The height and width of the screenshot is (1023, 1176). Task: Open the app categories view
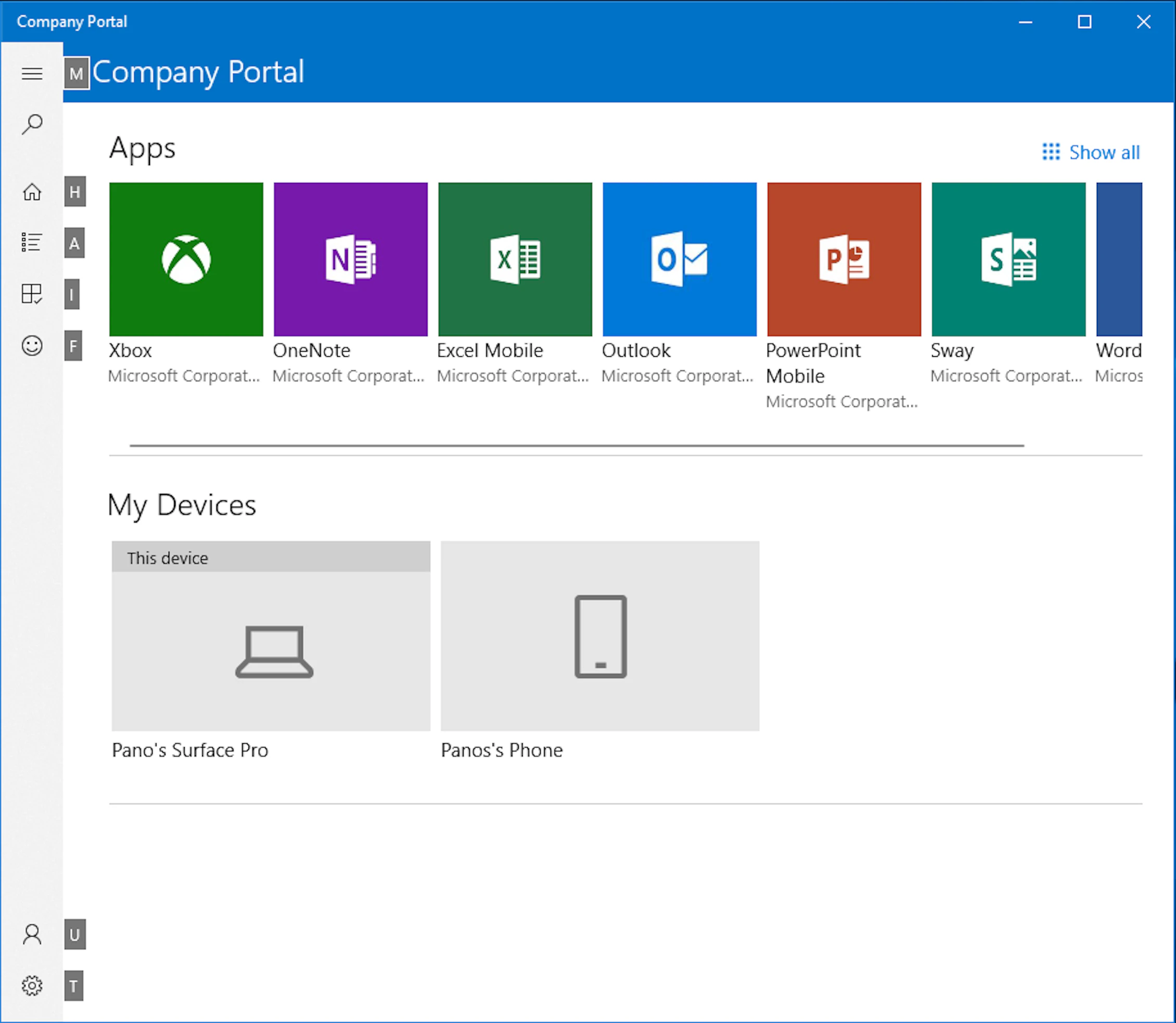click(x=32, y=293)
